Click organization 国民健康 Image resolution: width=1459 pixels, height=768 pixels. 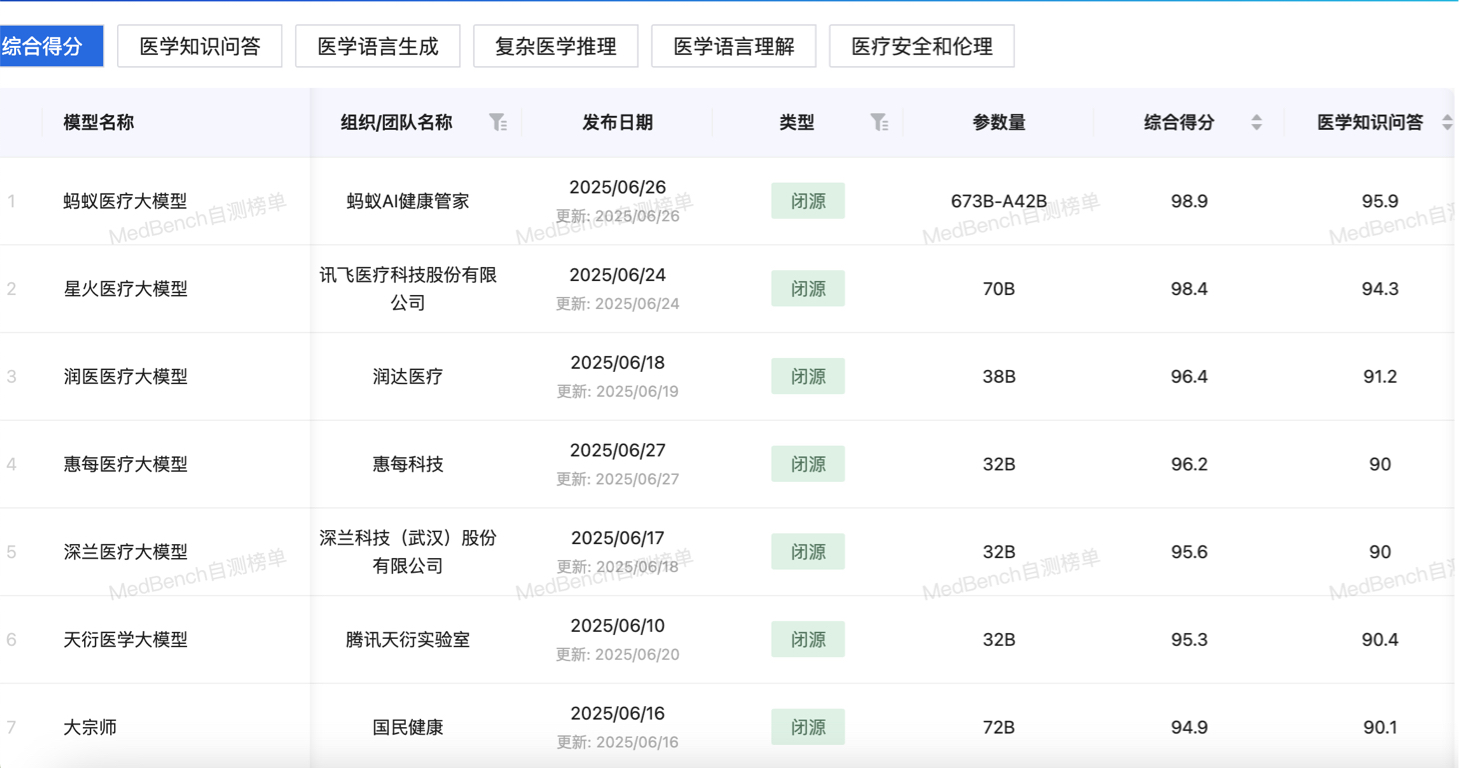pos(408,727)
